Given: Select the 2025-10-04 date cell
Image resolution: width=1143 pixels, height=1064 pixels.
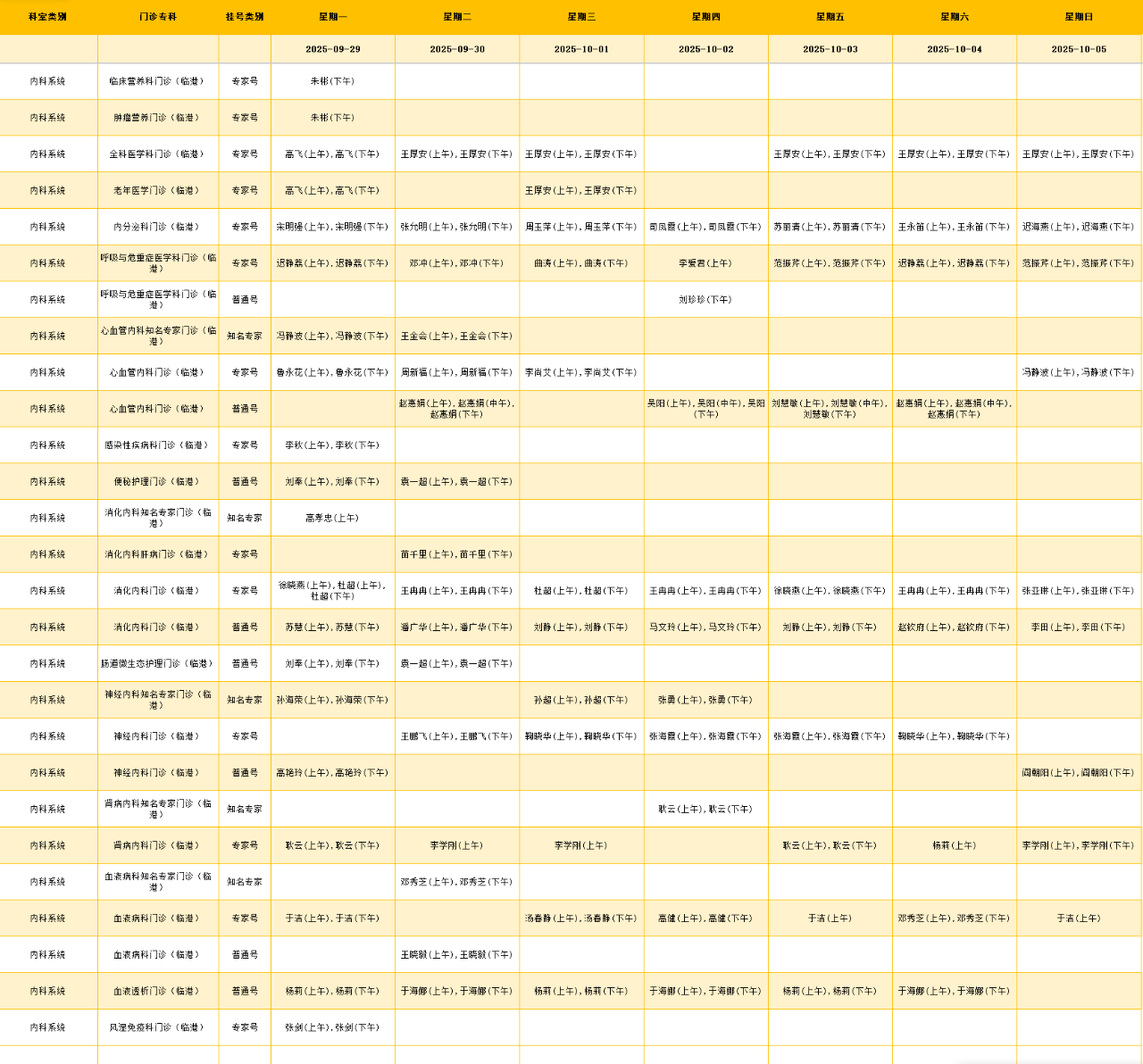Looking at the screenshot, I should coord(954,49).
